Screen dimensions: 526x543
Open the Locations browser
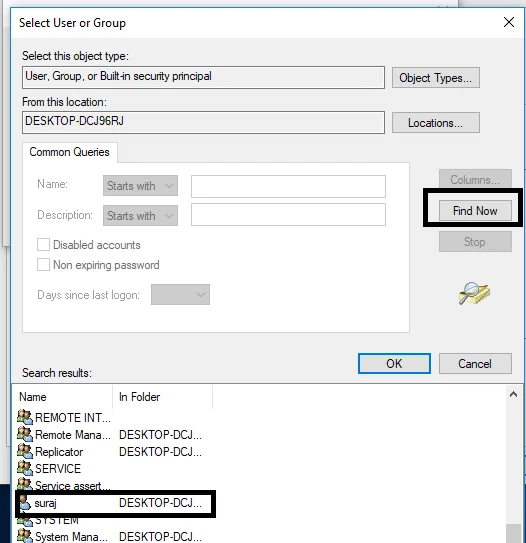click(x=436, y=123)
